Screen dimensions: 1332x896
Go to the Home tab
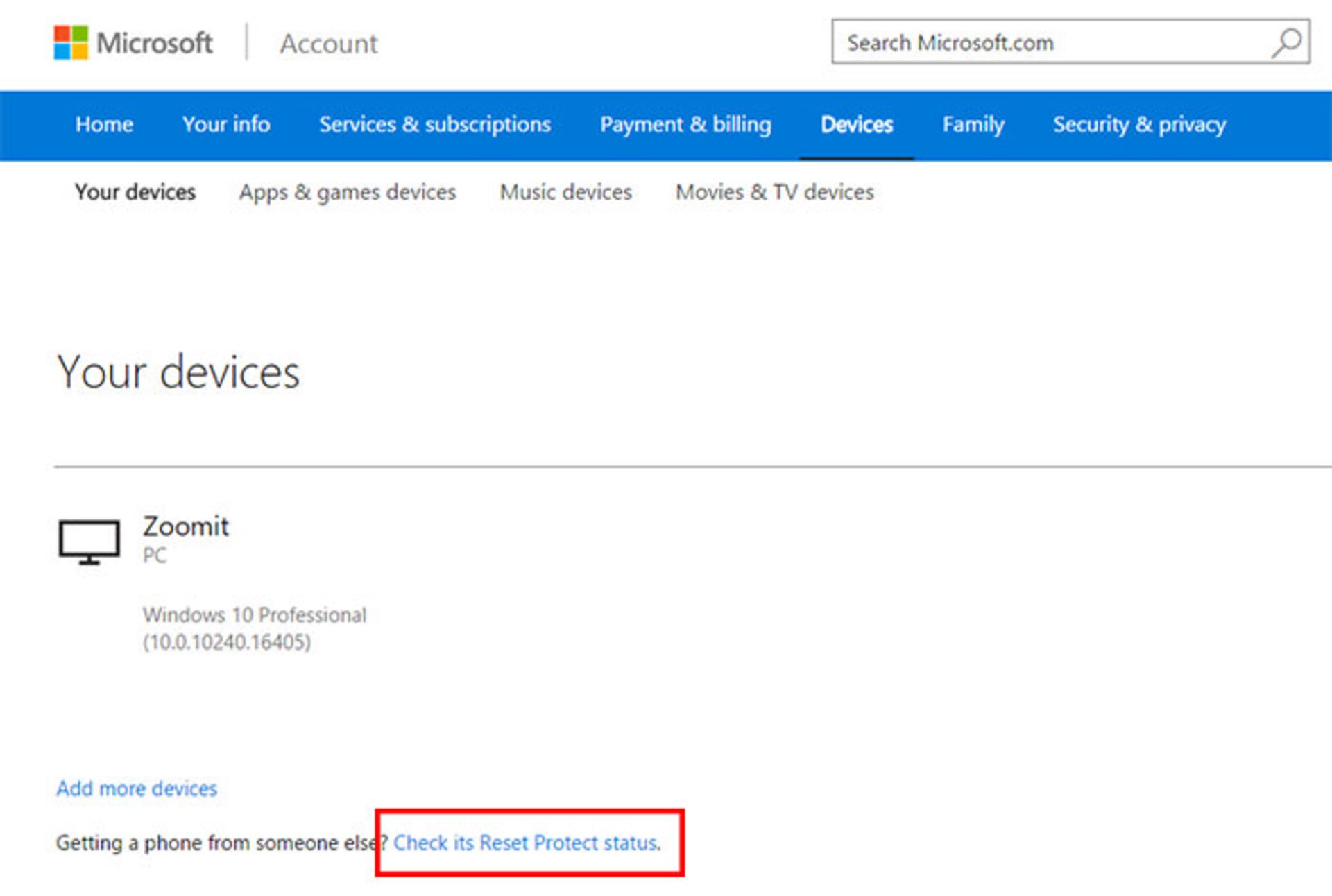(x=103, y=125)
